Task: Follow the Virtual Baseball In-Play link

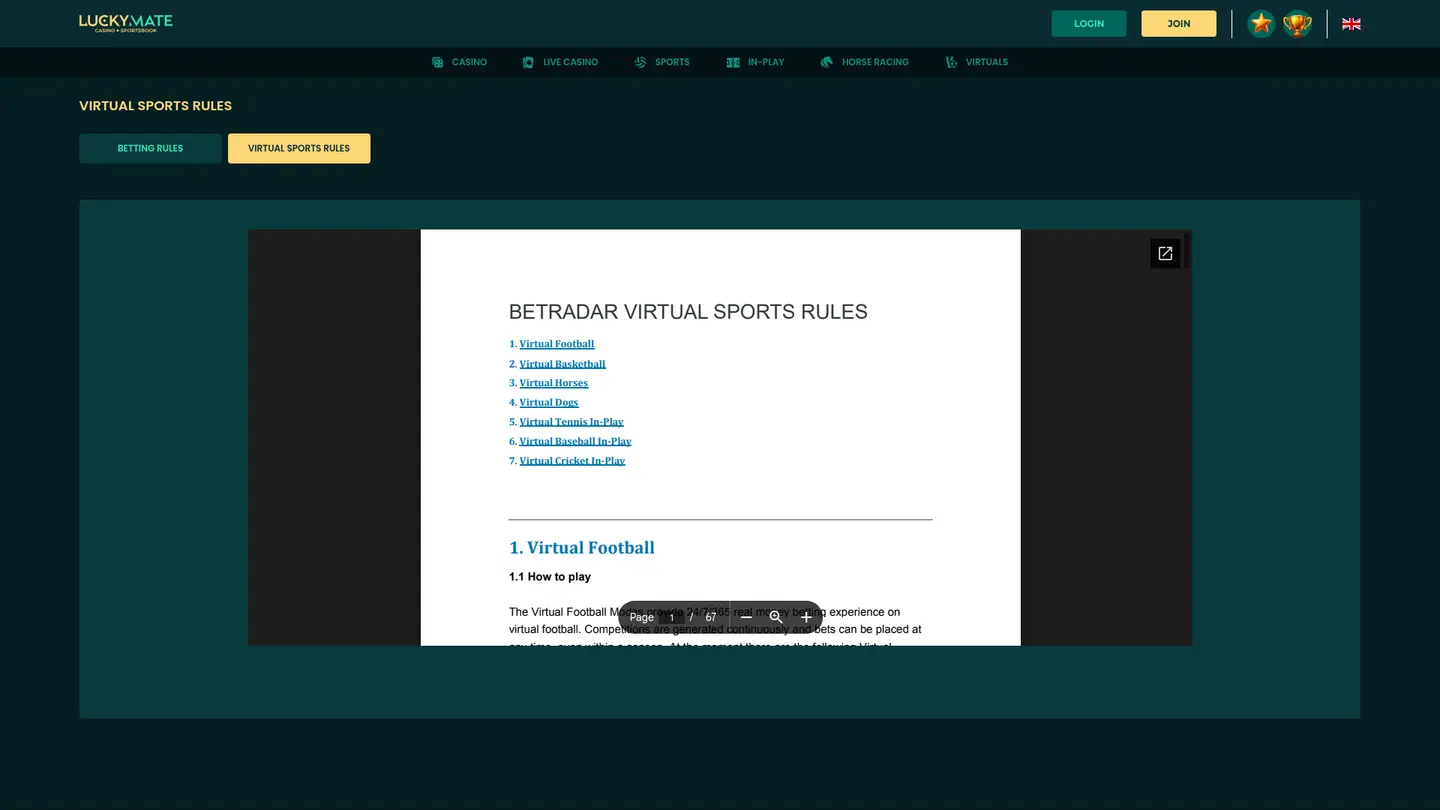Action: point(576,441)
